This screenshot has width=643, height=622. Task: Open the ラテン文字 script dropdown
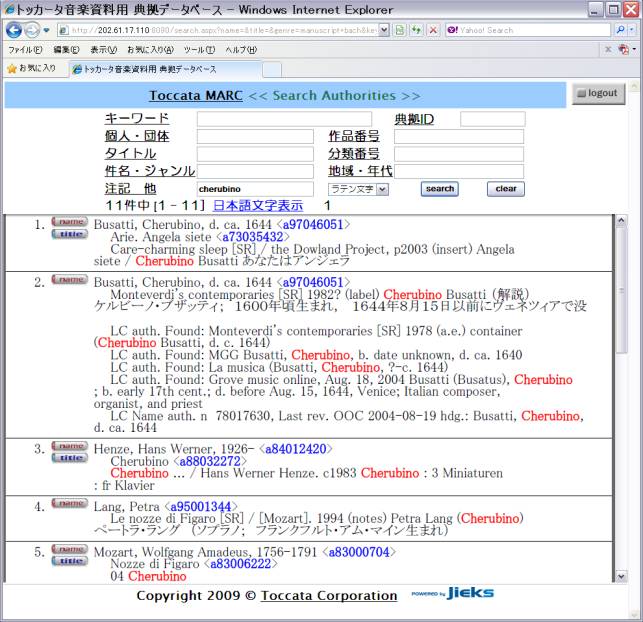pyautogui.click(x=358, y=189)
